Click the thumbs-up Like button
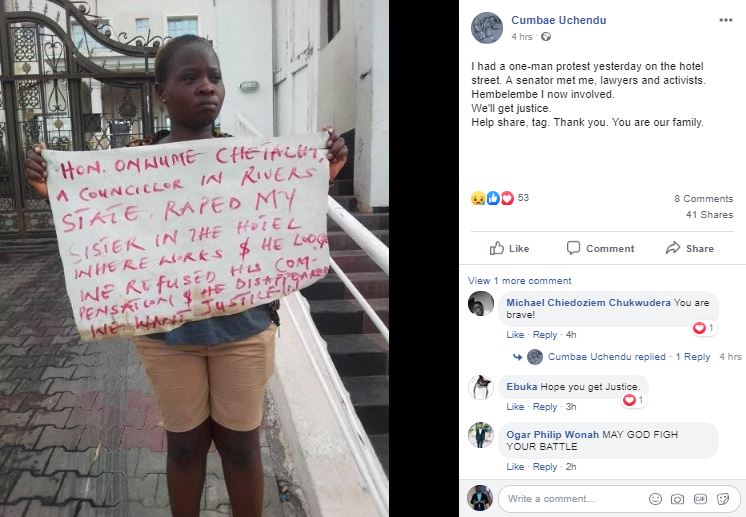 tap(510, 248)
